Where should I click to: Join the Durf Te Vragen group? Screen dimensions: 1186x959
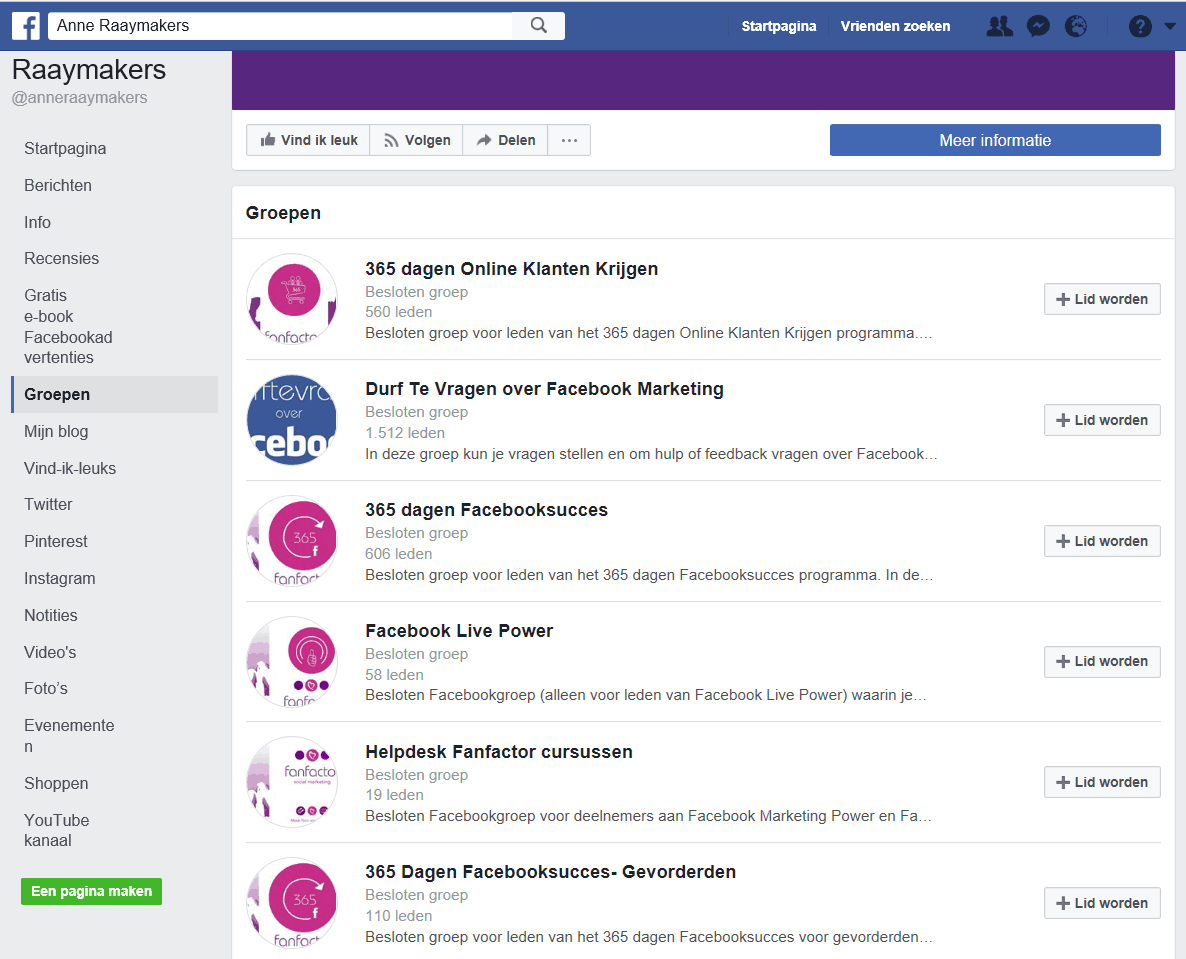click(x=1102, y=420)
